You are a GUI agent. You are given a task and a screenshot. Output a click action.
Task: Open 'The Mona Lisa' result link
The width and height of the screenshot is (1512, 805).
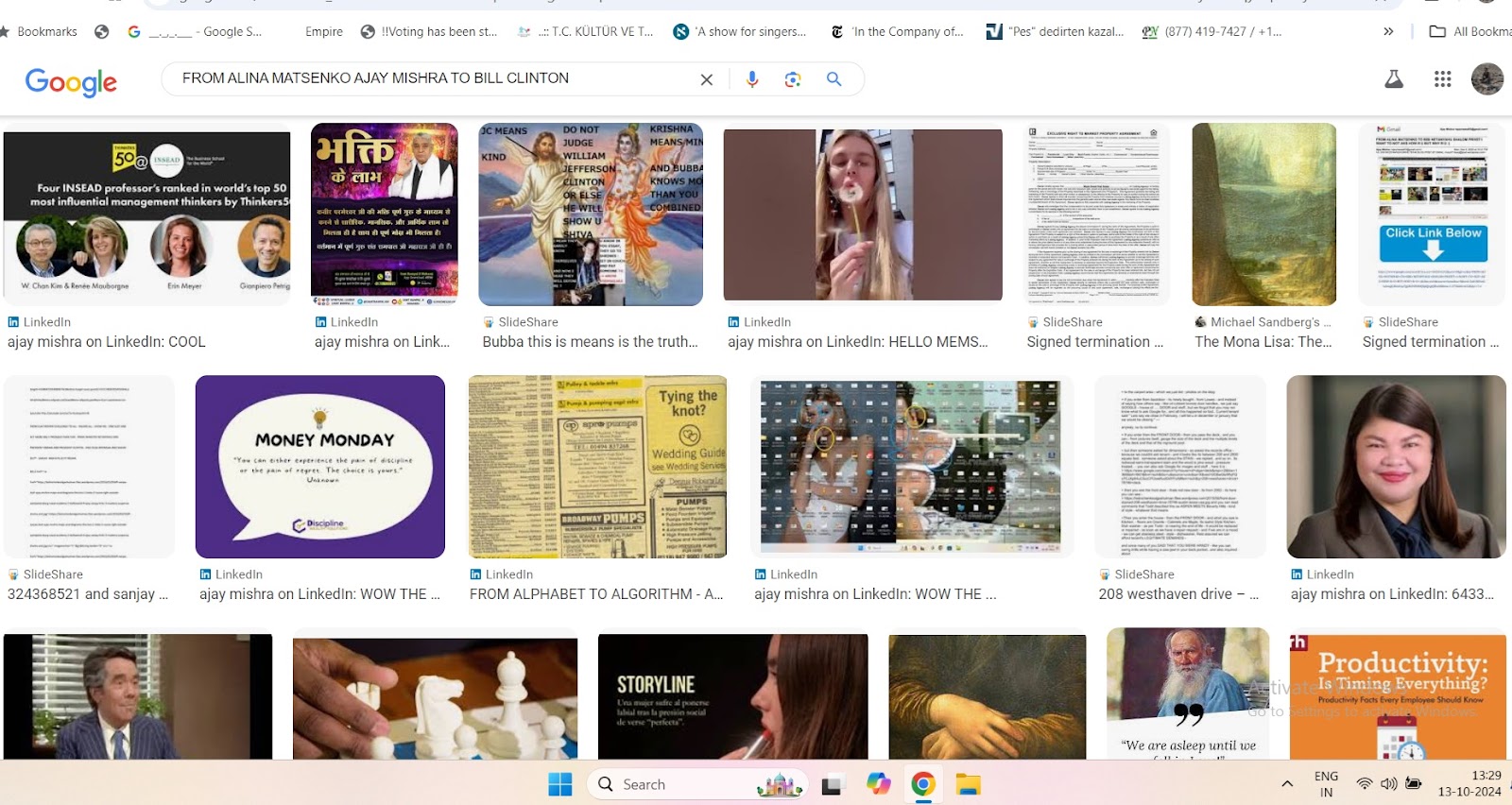[1263, 342]
